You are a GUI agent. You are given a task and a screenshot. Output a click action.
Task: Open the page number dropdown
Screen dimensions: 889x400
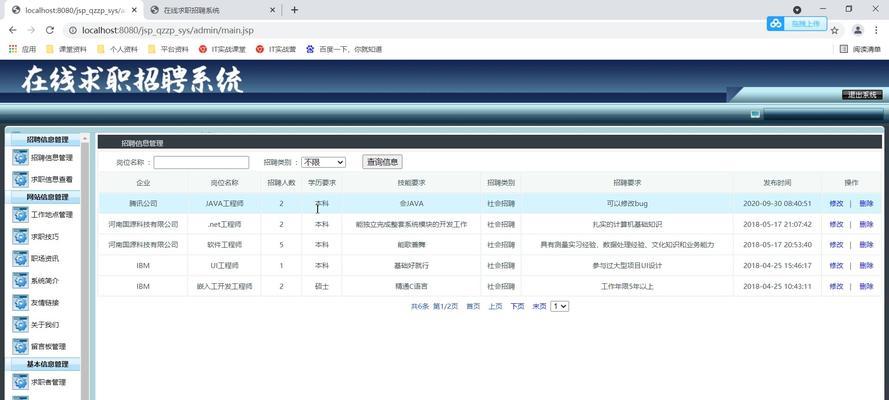pos(560,306)
